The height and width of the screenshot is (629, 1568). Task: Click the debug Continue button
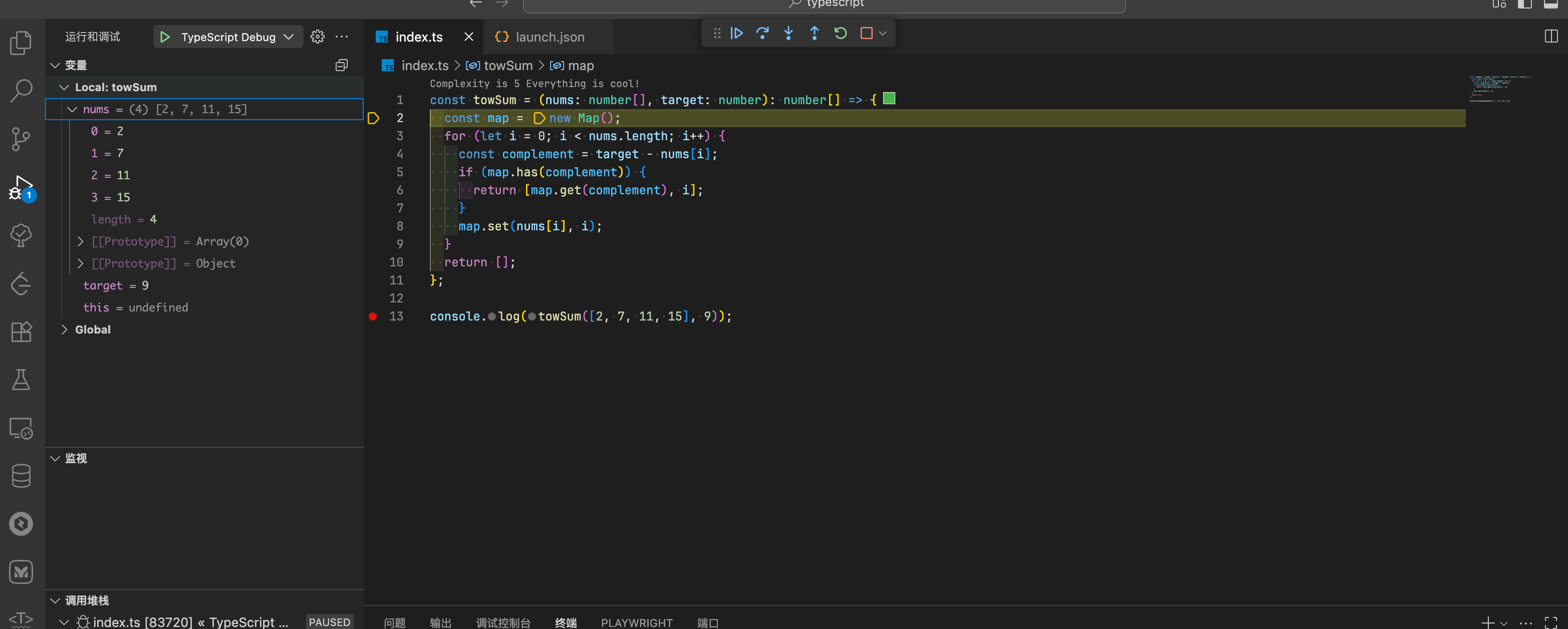tap(736, 34)
